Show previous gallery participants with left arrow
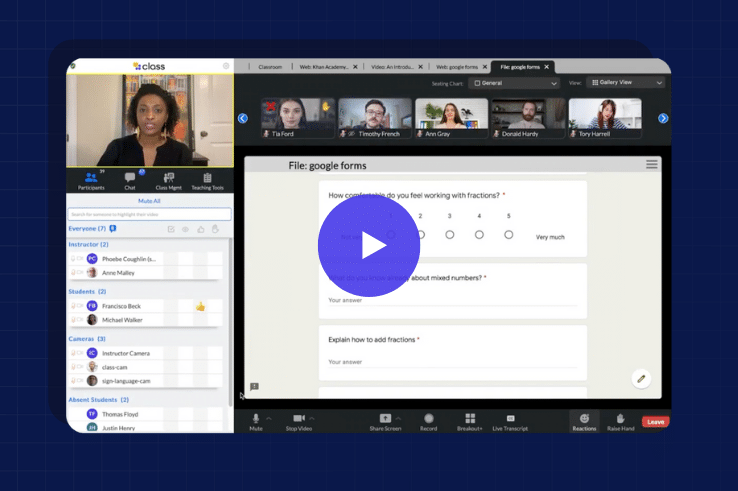 [x=243, y=118]
